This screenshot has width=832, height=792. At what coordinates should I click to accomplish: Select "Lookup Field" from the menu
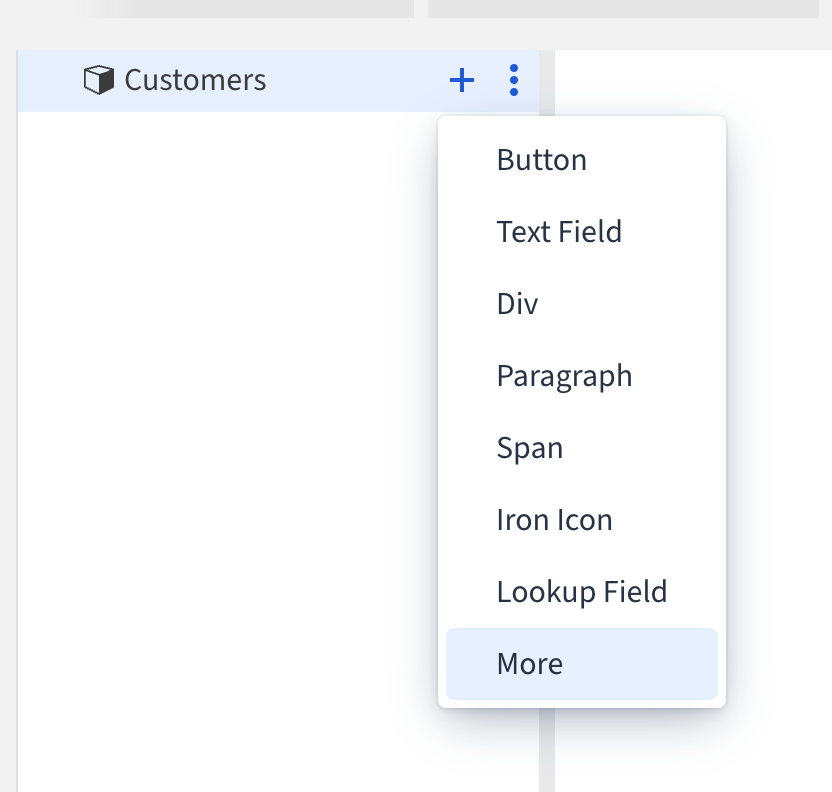click(x=582, y=591)
